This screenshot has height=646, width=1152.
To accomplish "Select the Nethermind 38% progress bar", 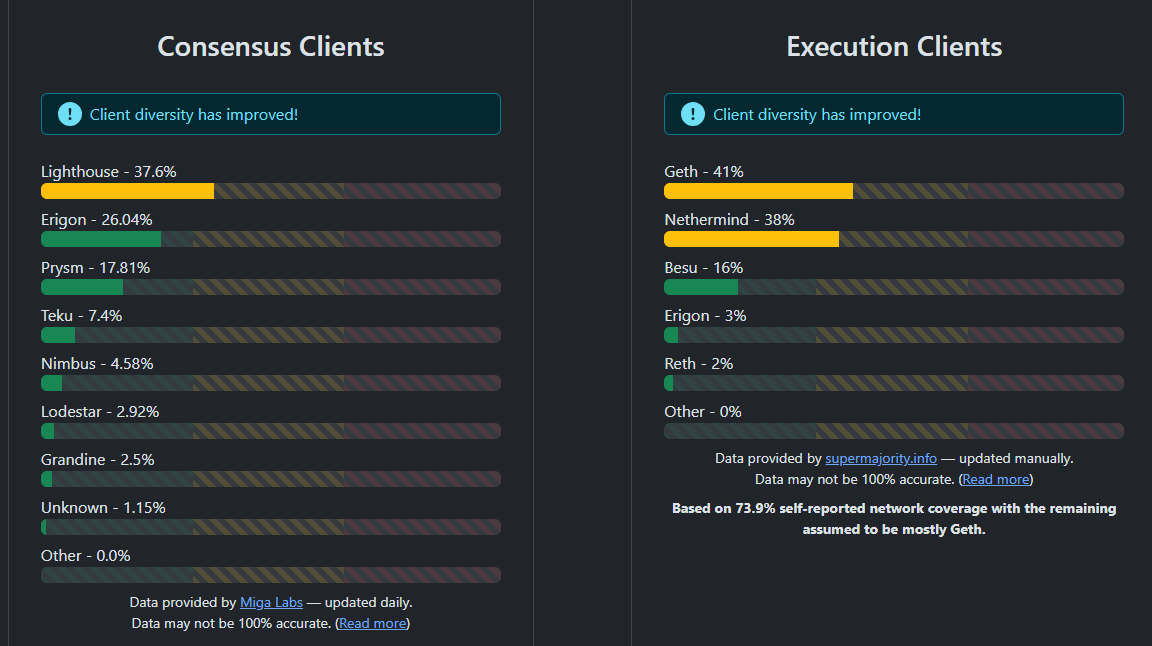I will pyautogui.click(x=893, y=239).
